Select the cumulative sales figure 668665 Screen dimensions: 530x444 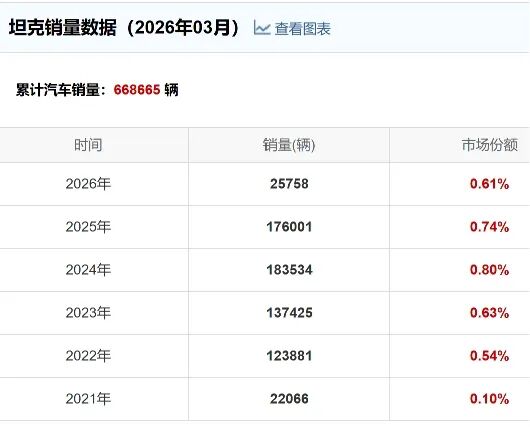137,90
